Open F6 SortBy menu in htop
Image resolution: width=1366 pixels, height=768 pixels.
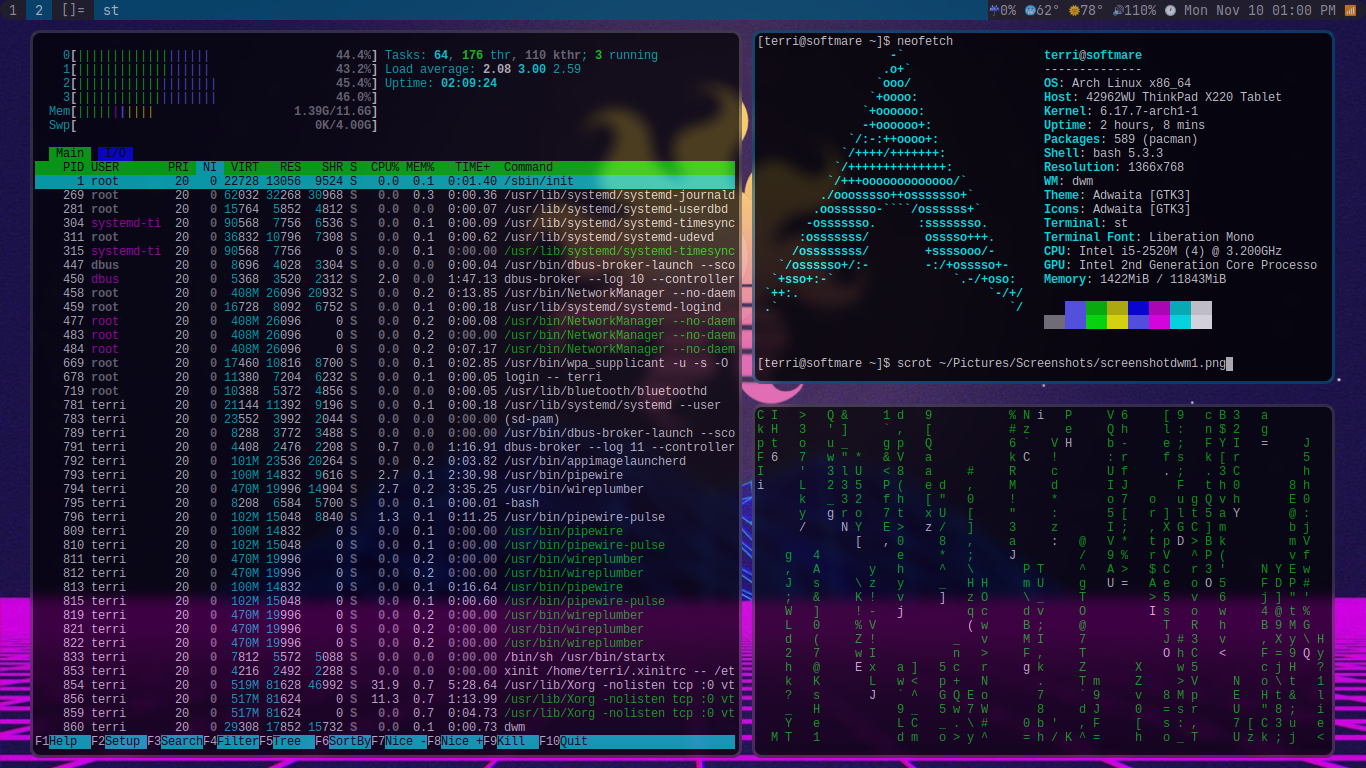[x=343, y=742]
